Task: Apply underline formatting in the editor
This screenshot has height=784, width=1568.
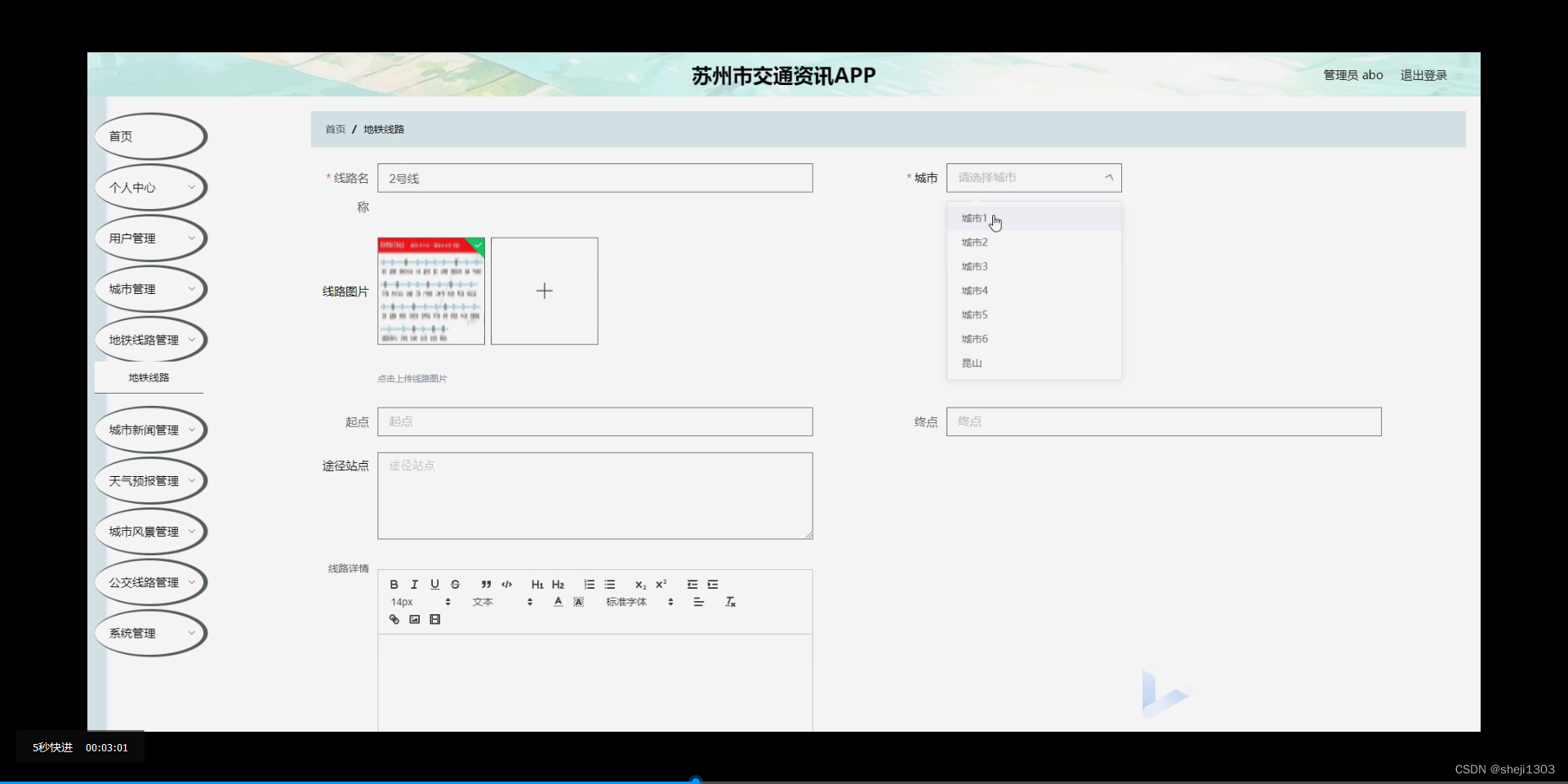Action: click(435, 584)
